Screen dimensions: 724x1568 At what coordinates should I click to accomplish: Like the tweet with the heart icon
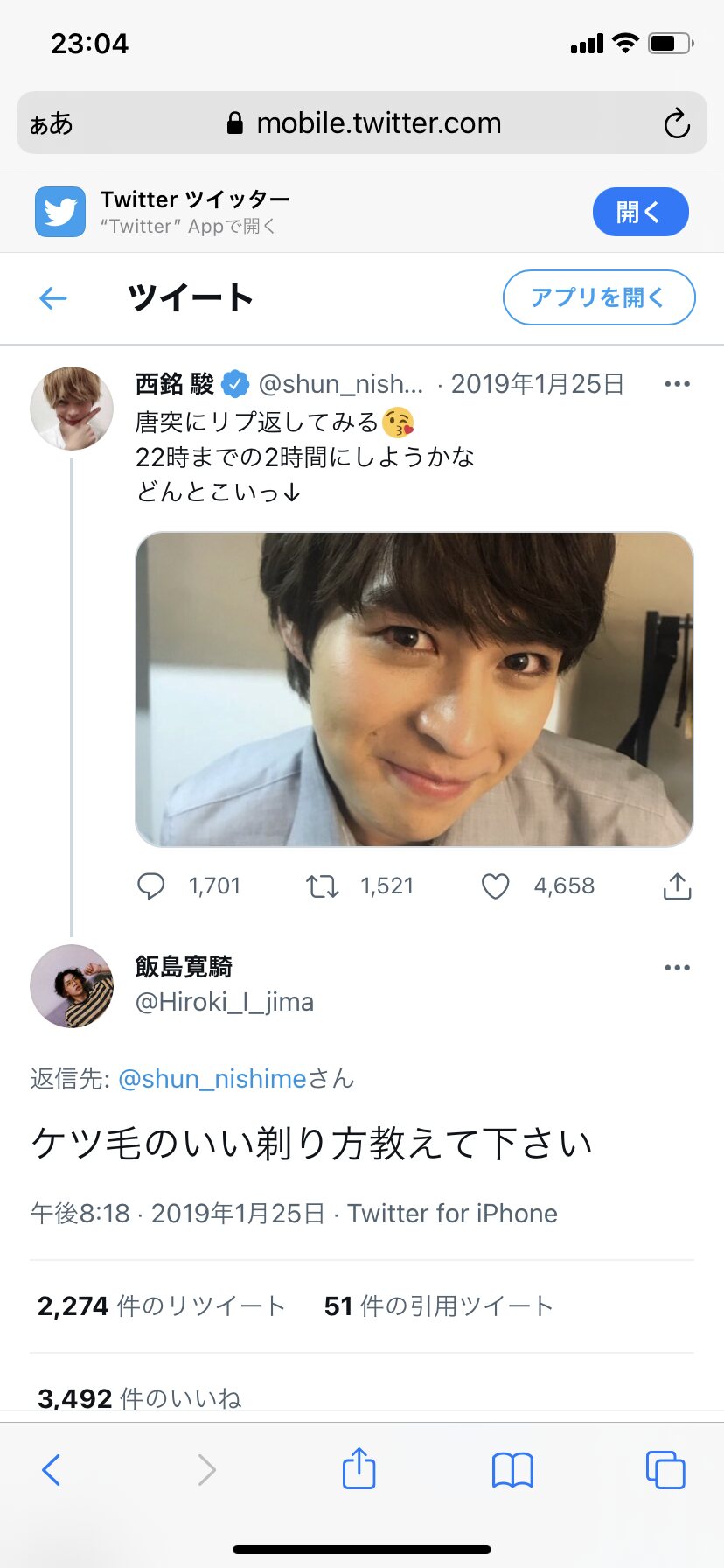pos(496,885)
